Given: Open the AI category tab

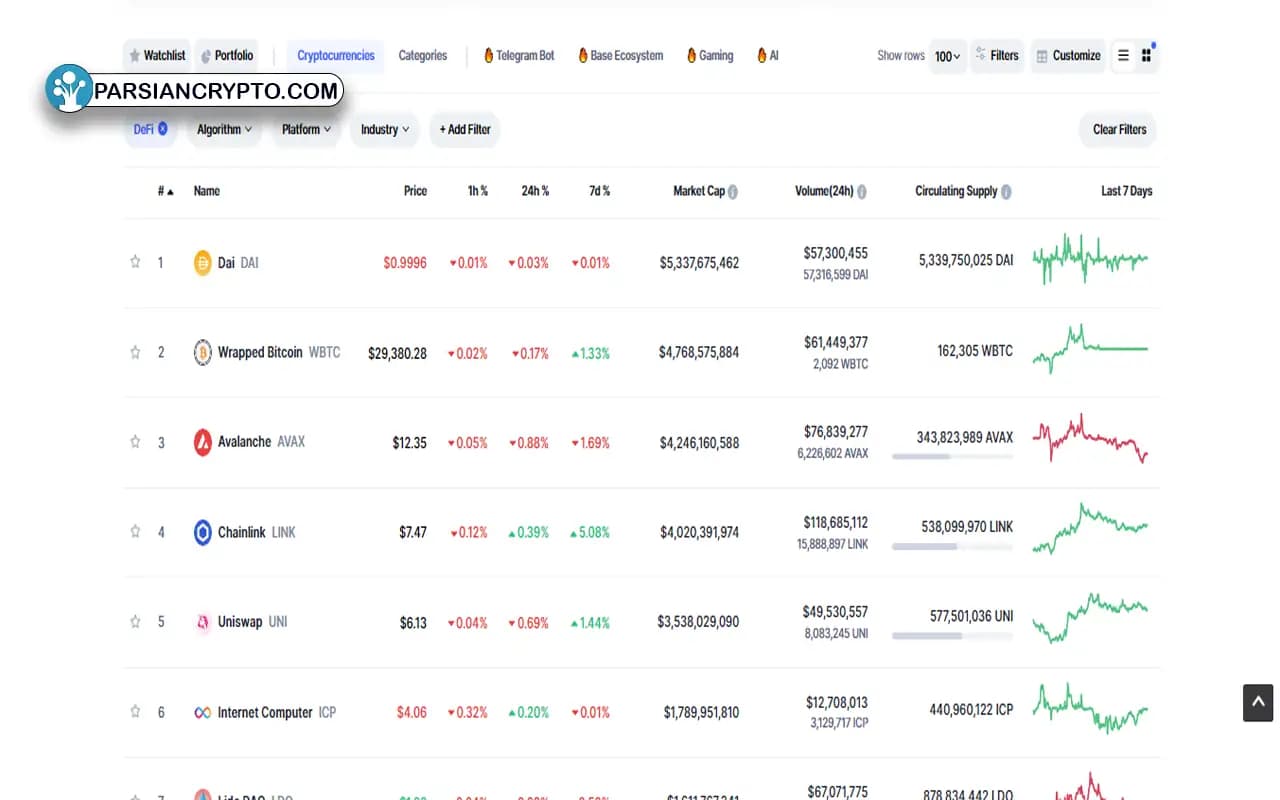Looking at the screenshot, I should coord(768,56).
